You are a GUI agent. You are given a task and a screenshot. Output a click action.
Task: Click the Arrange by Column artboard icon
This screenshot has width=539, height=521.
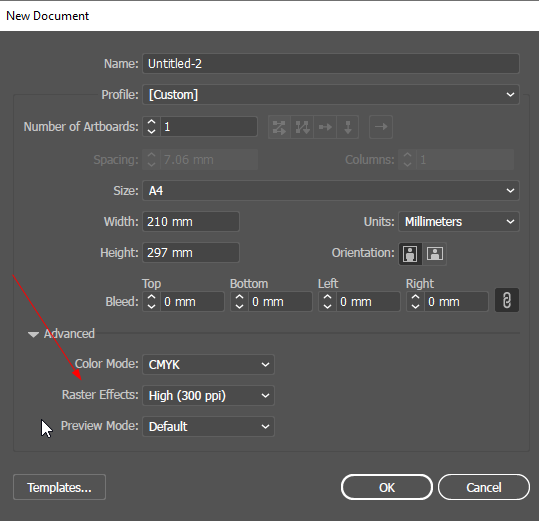(348, 127)
